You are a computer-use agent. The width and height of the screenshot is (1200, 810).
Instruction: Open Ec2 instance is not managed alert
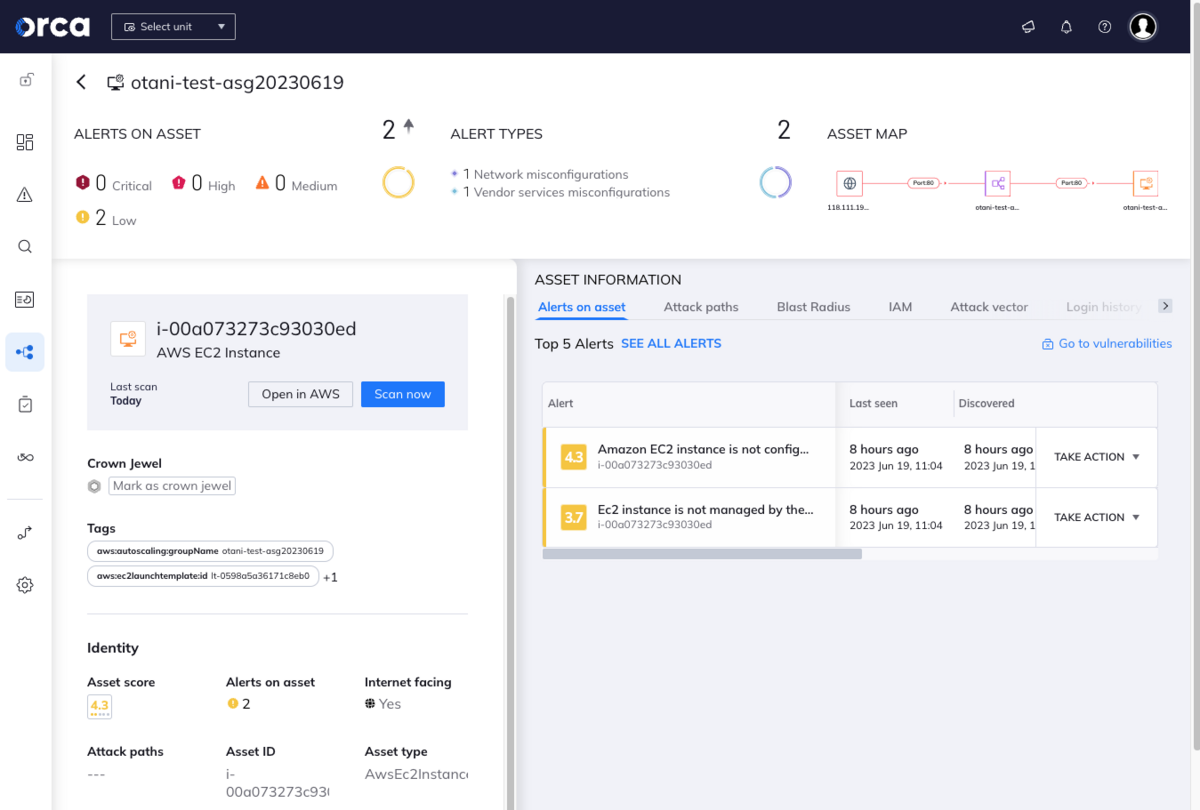(x=705, y=510)
